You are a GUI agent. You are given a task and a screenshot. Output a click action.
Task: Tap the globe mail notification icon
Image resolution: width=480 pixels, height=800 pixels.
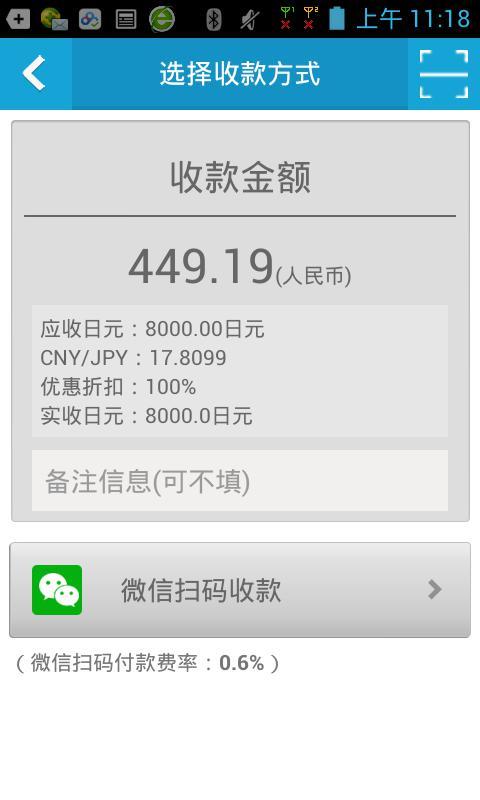[x=54, y=19]
